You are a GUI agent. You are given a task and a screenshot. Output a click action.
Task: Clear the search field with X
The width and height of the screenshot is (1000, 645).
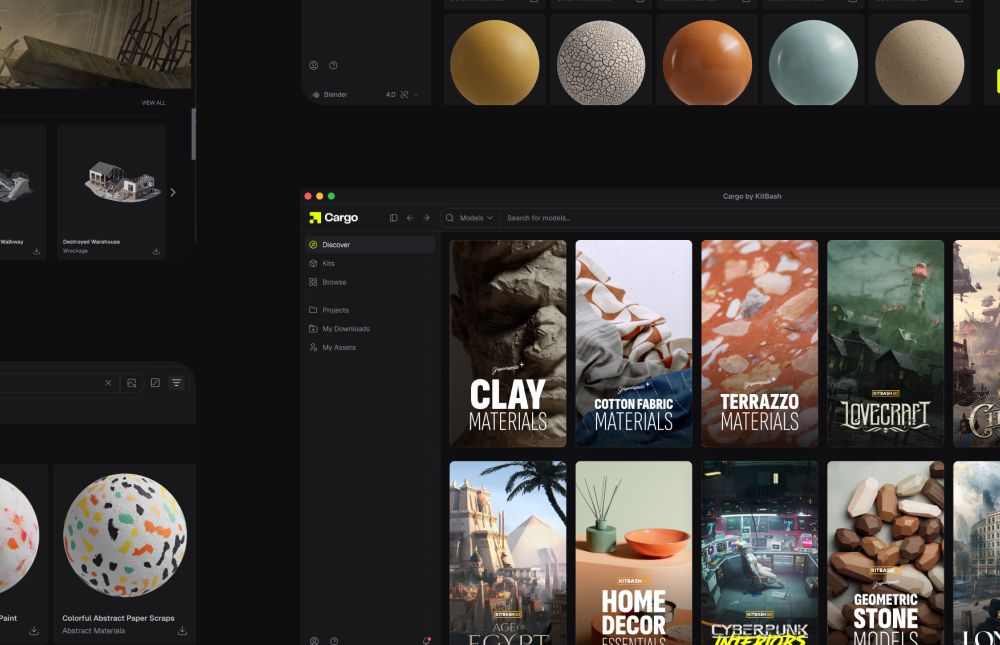[x=108, y=383]
